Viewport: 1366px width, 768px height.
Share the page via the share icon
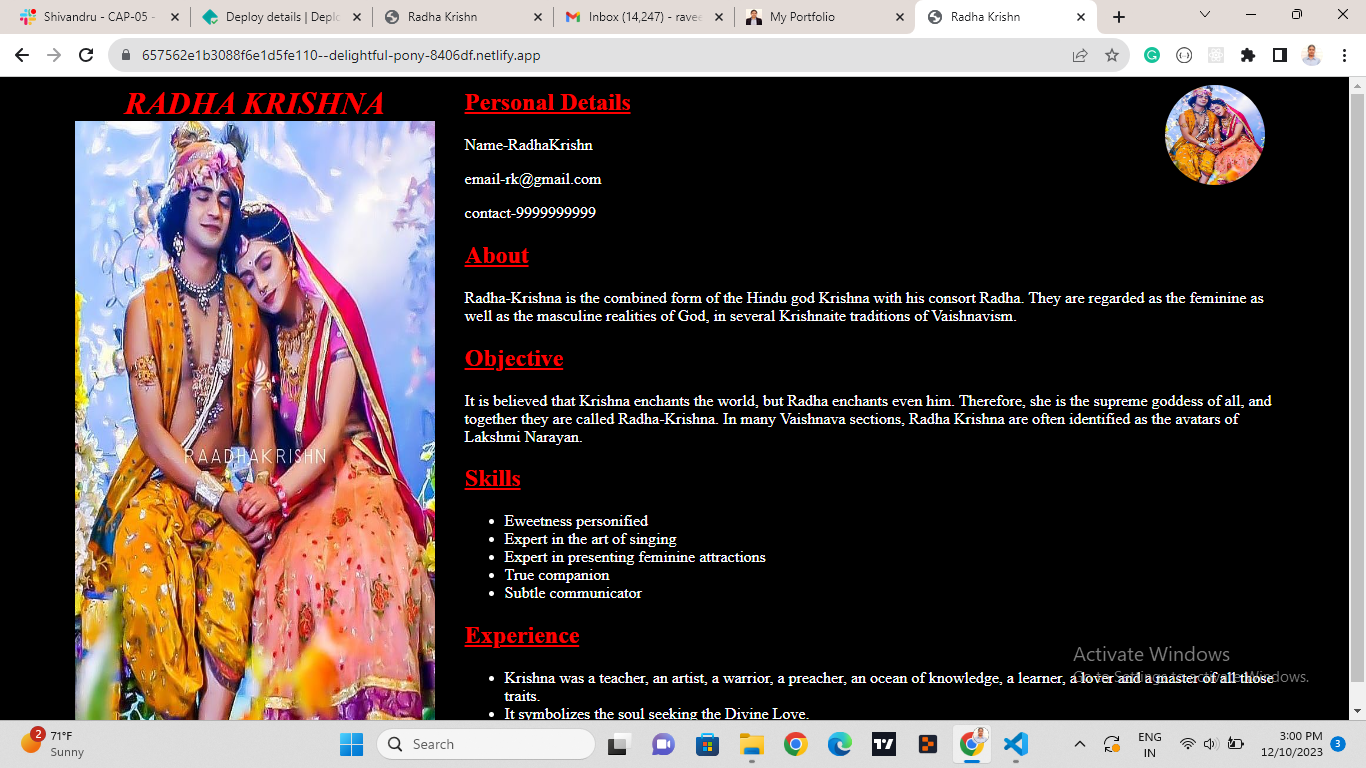[x=1080, y=55]
